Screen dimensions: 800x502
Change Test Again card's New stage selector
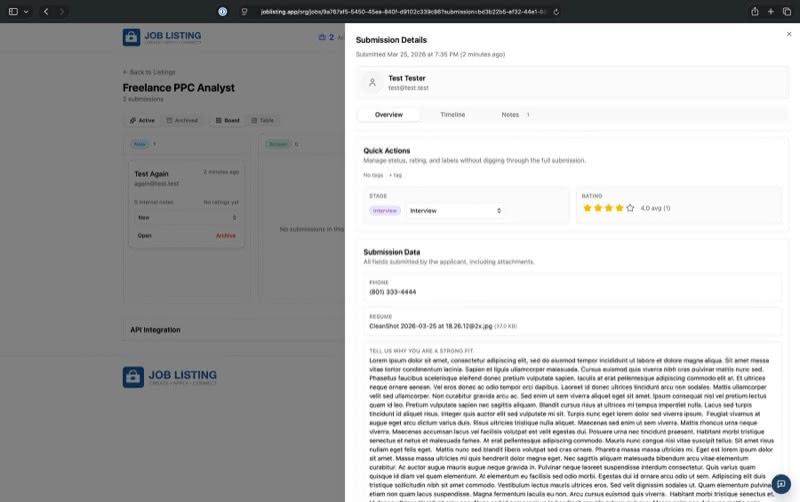(x=186, y=217)
